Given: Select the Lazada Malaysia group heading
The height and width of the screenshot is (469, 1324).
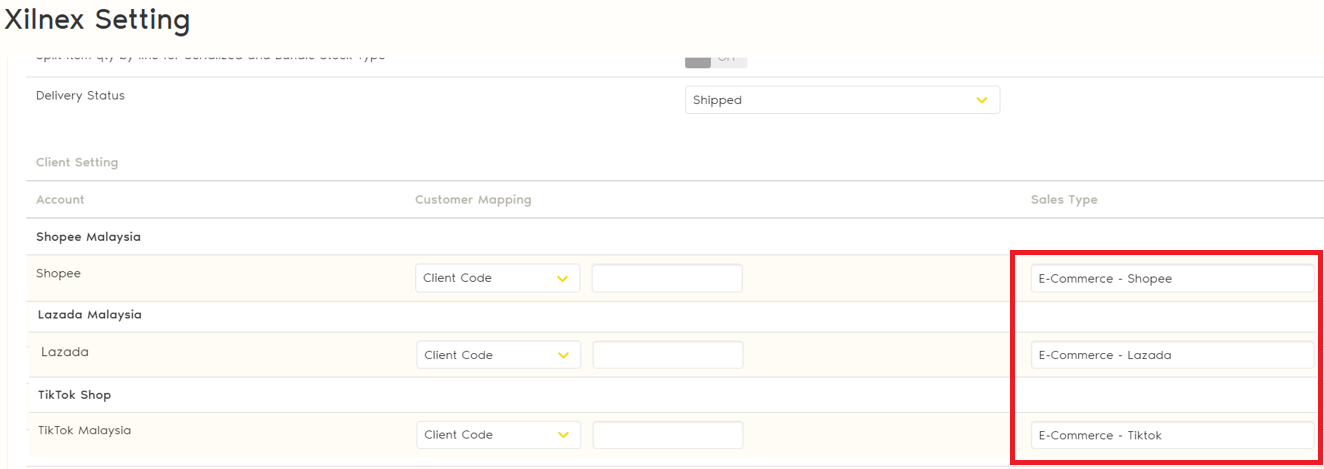Looking at the screenshot, I should (x=90, y=315).
